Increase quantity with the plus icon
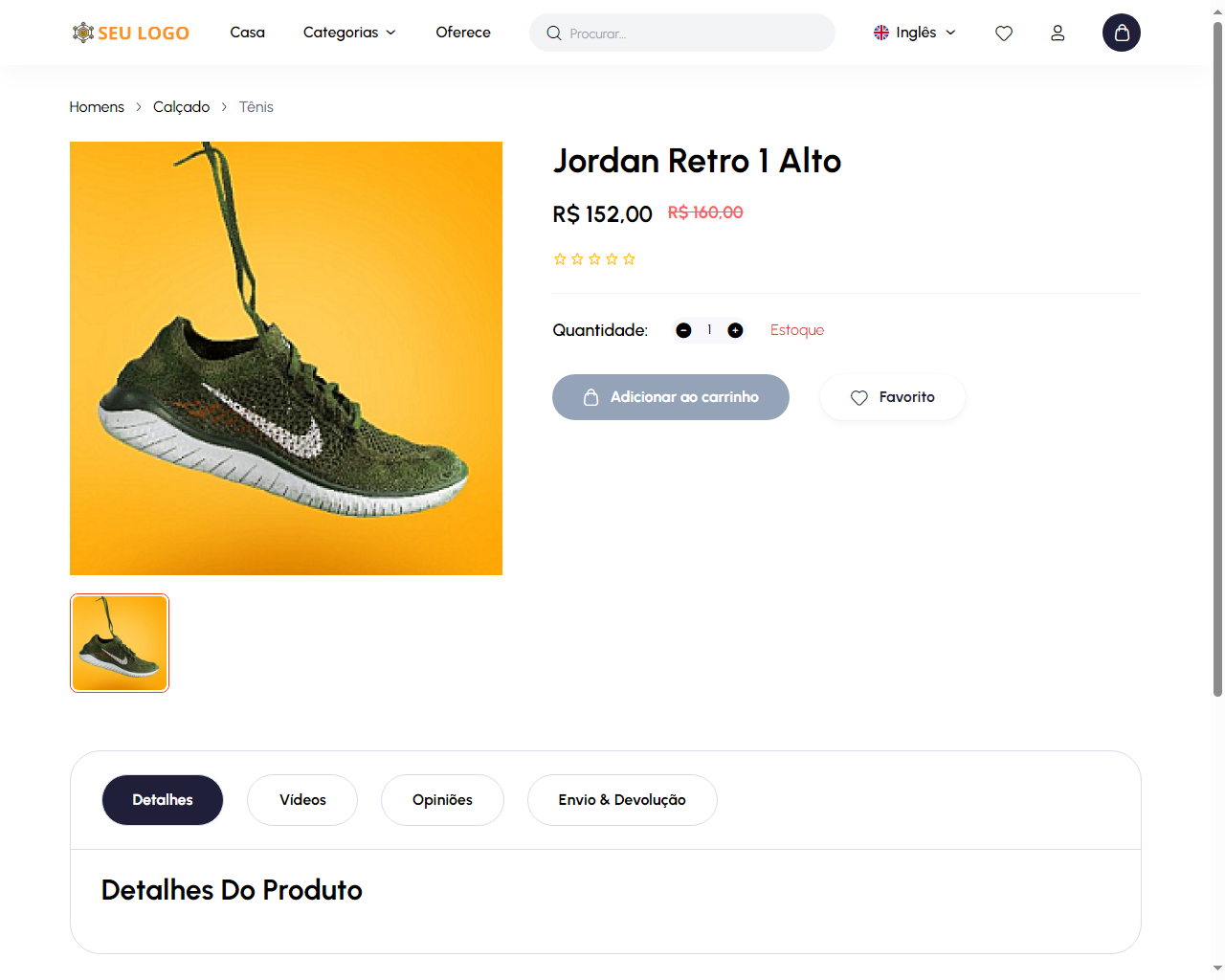Image resolution: width=1225 pixels, height=980 pixels. coord(735,330)
